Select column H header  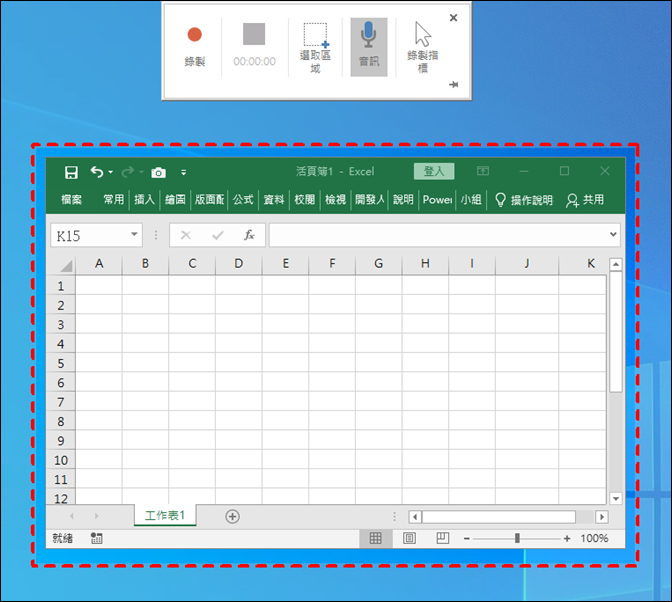pyautogui.click(x=425, y=264)
